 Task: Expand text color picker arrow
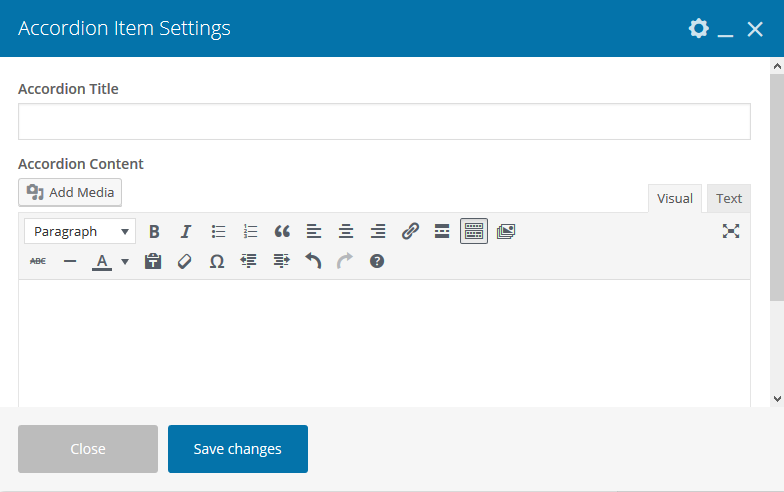click(x=125, y=261)
